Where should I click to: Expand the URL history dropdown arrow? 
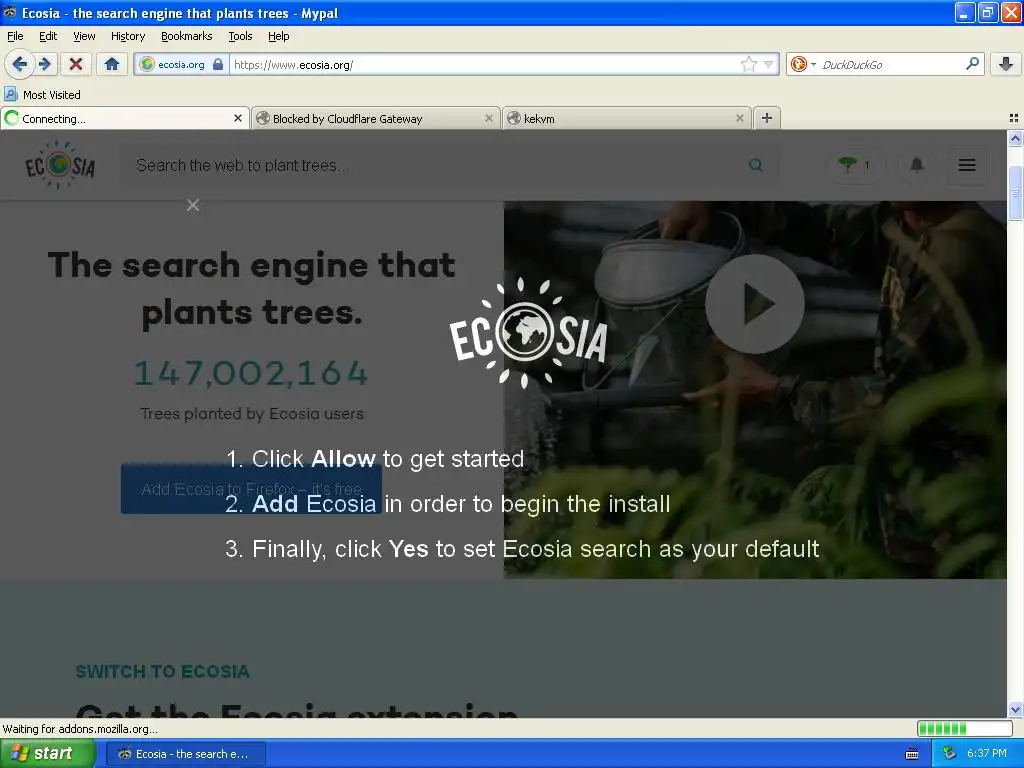[769, 64]
